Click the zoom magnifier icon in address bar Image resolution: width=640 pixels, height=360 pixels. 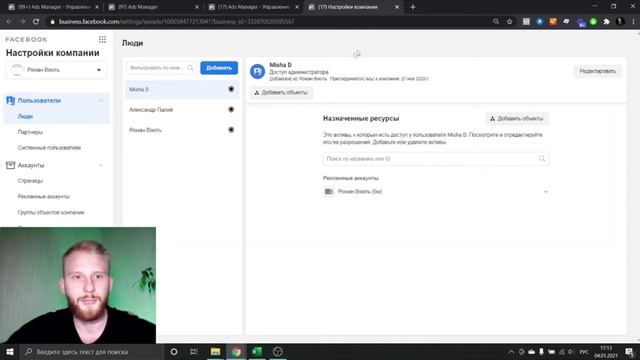tap(496, 21)
